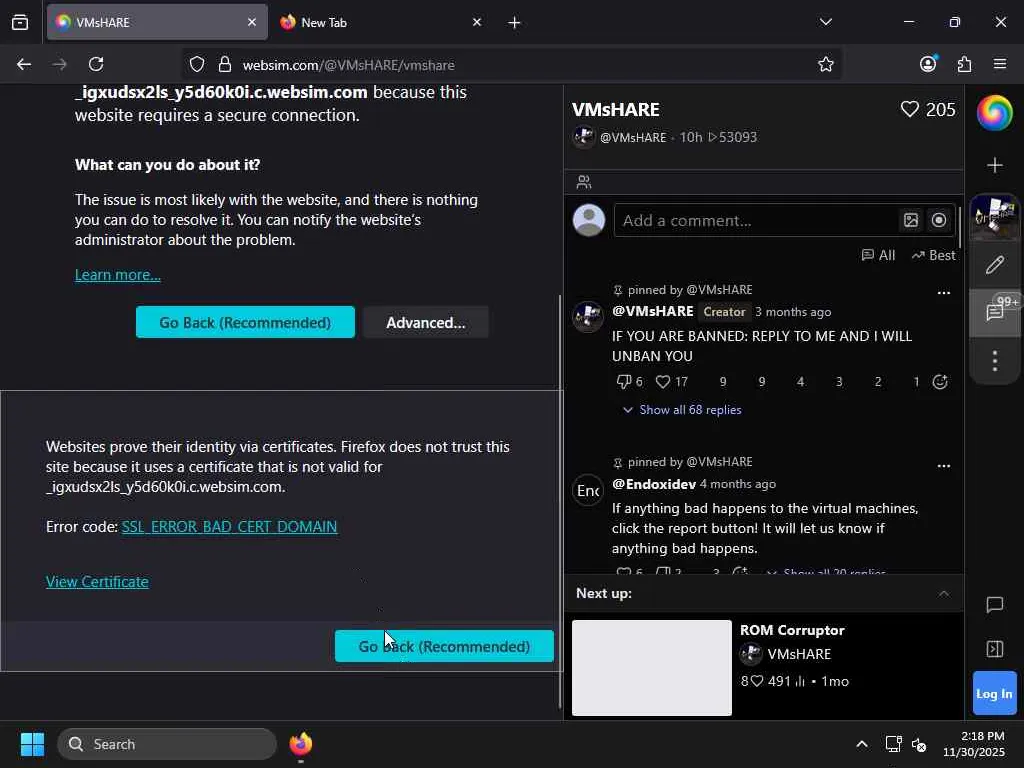The height and width of the screenshot is (768, 1024).
Task: Open a new tab with plus button
Action: 514,22
